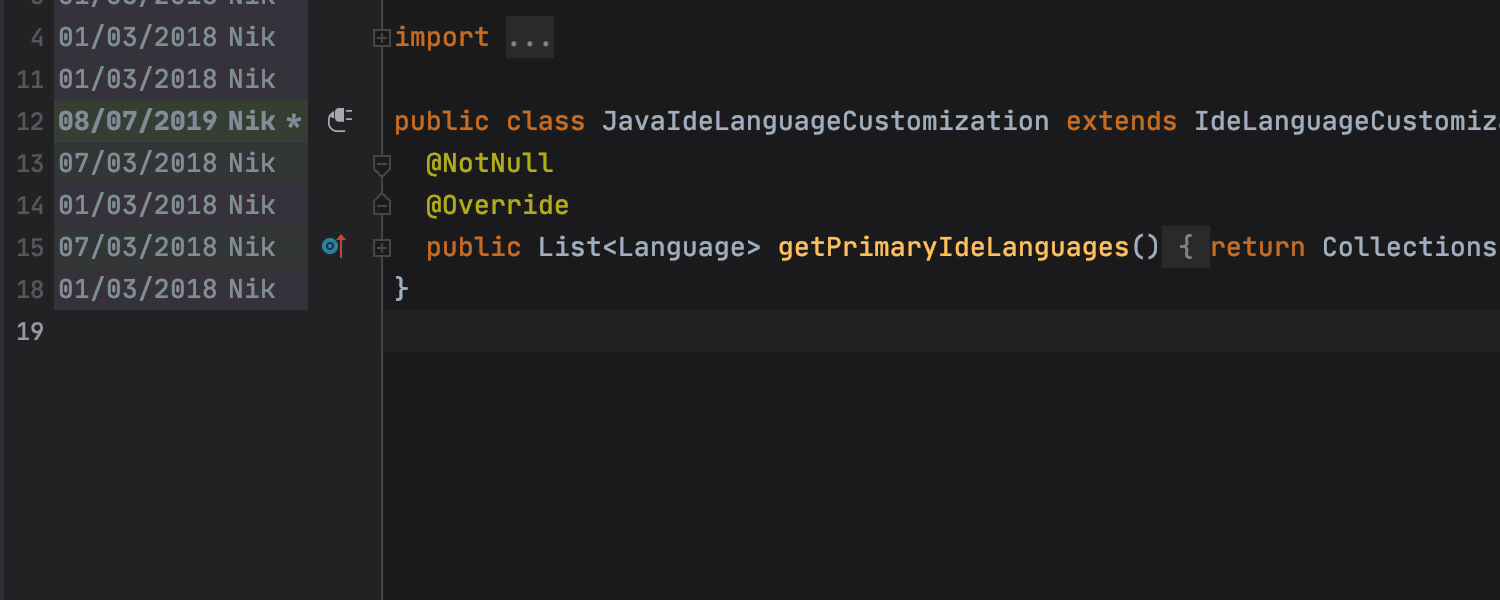Click the folded import ellipsis placeholder
This screenshot has height=600, width=1500.
pos(529,38)
